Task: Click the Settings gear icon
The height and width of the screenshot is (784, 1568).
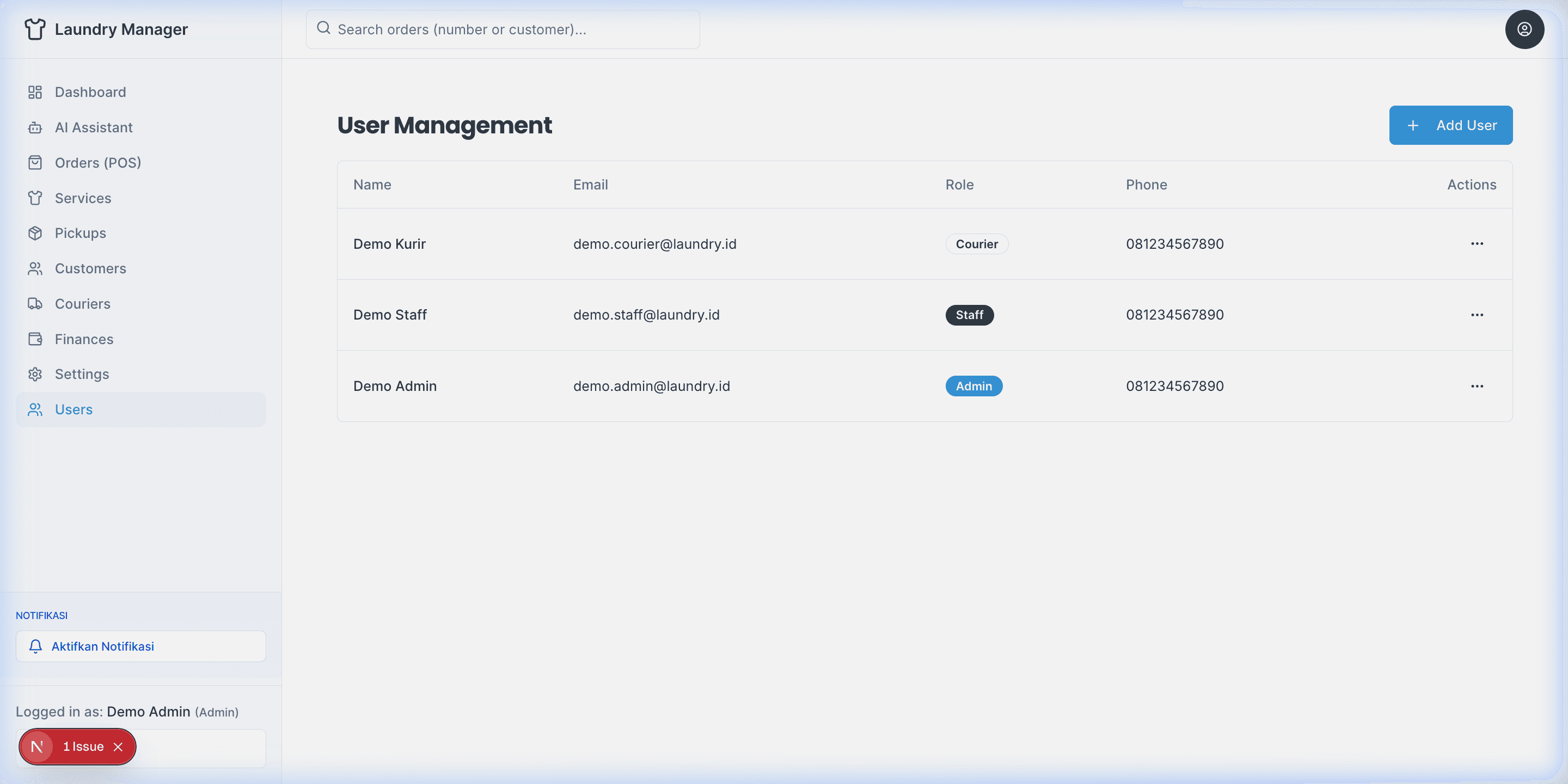Action: point(35,373)
